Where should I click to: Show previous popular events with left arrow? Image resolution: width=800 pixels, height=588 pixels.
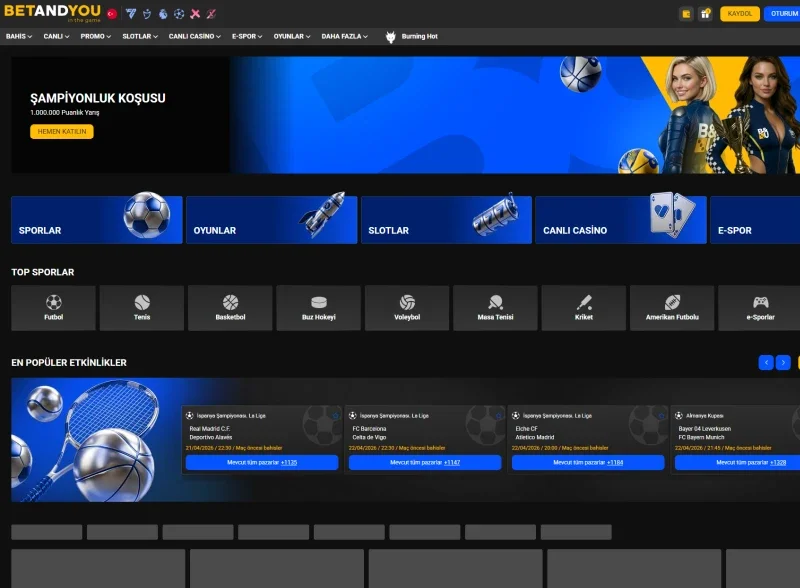766,362
